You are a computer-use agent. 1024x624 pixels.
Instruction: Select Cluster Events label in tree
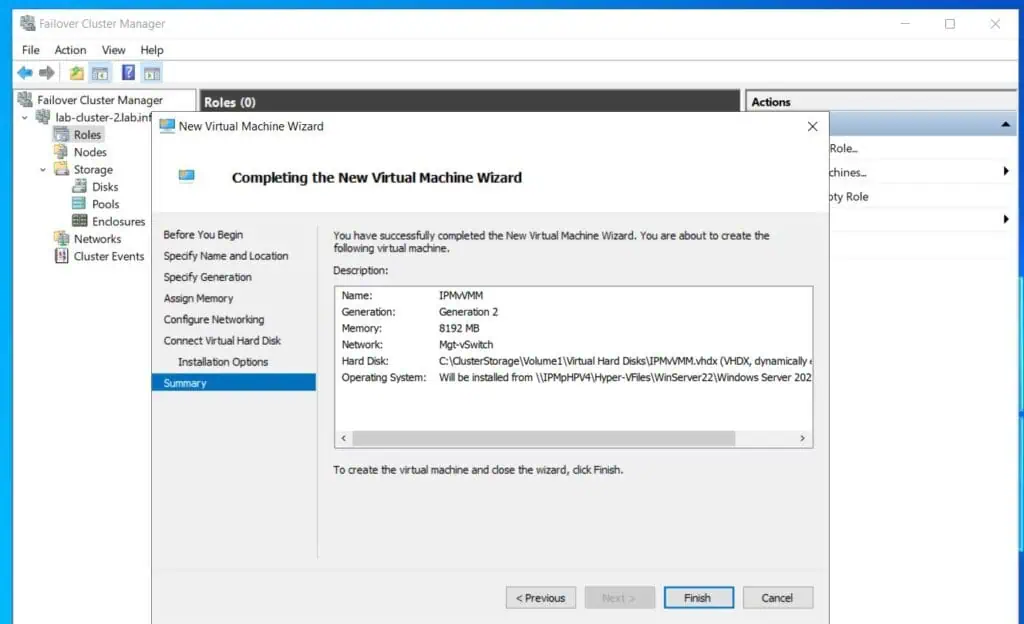[109, 257]
